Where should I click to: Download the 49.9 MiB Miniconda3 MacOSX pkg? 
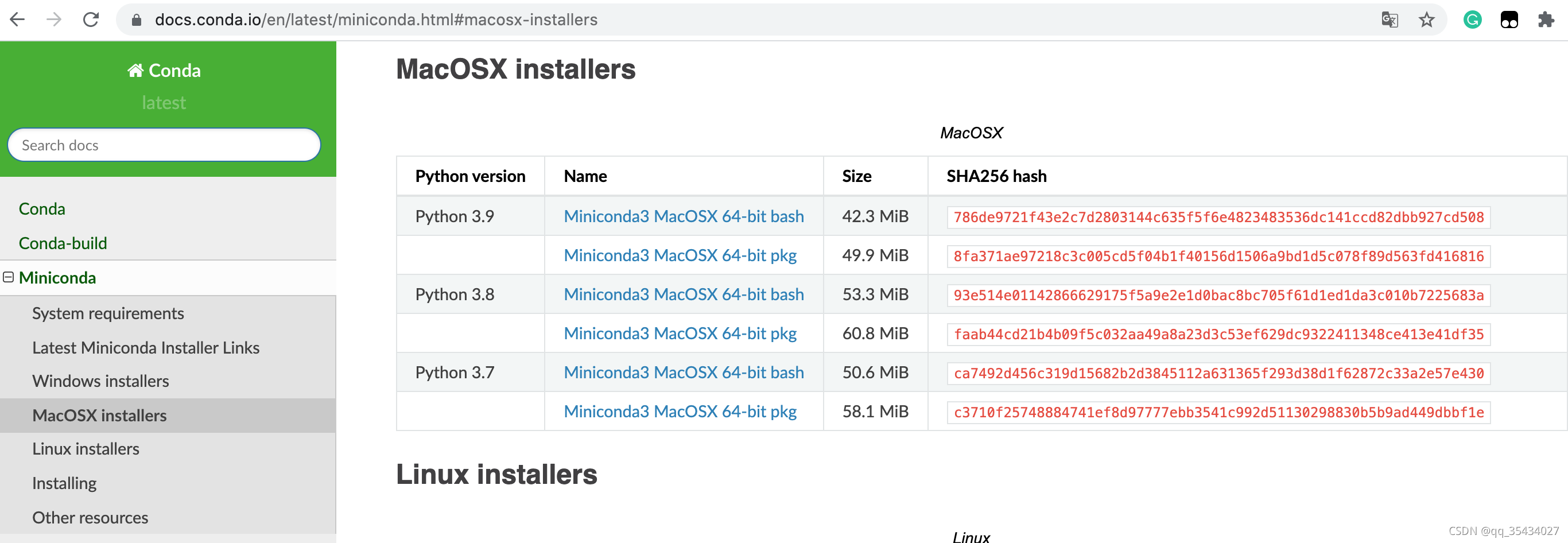(680, 255)
